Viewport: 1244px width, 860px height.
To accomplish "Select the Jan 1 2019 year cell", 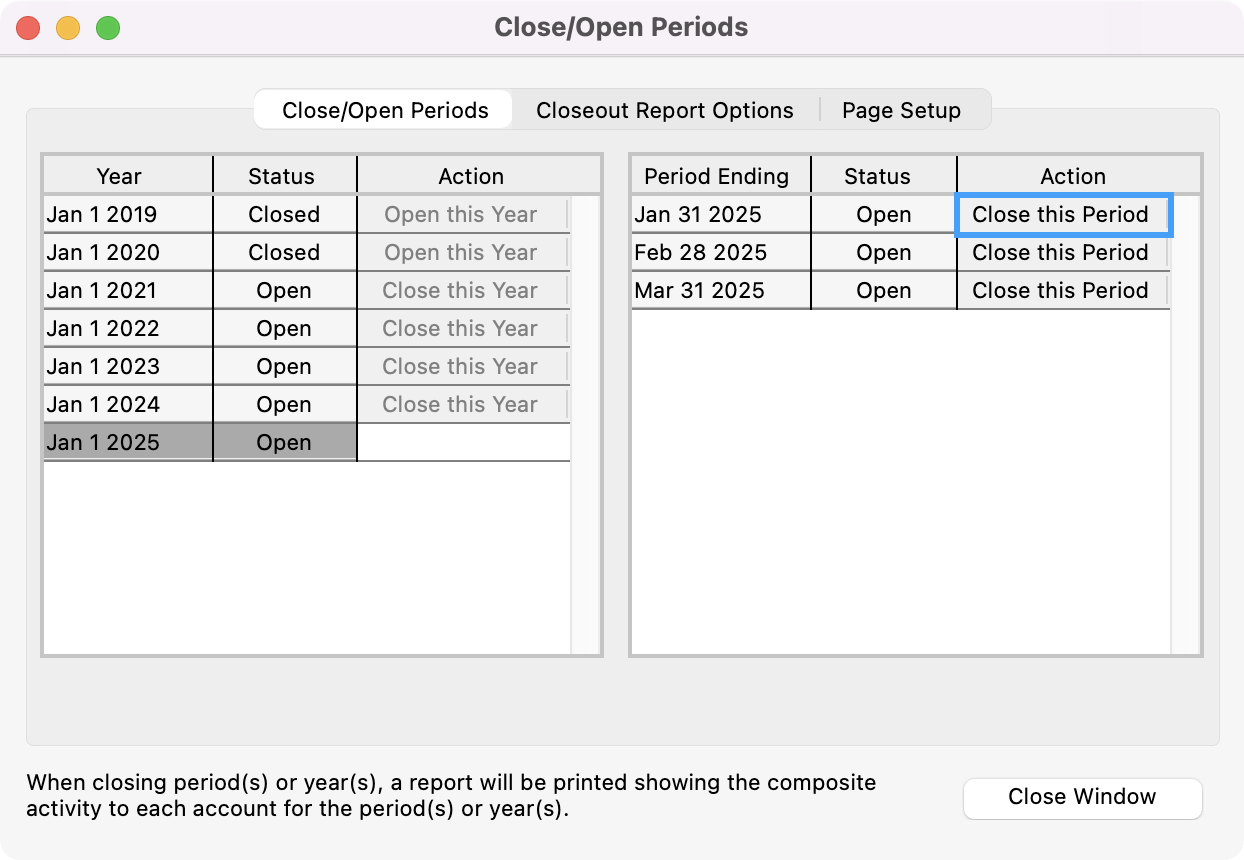I will [127, 215].
